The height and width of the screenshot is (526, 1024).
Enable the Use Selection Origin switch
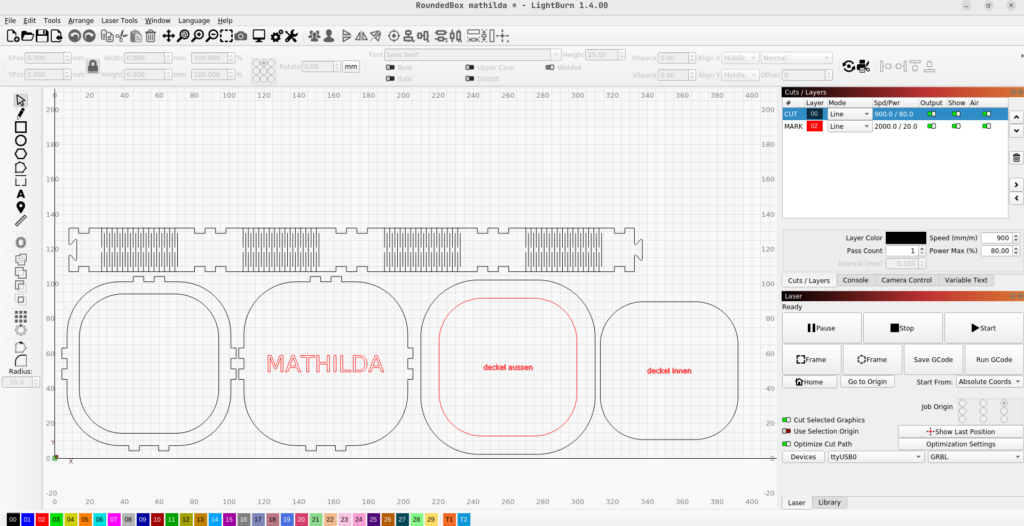click(786, 431)
